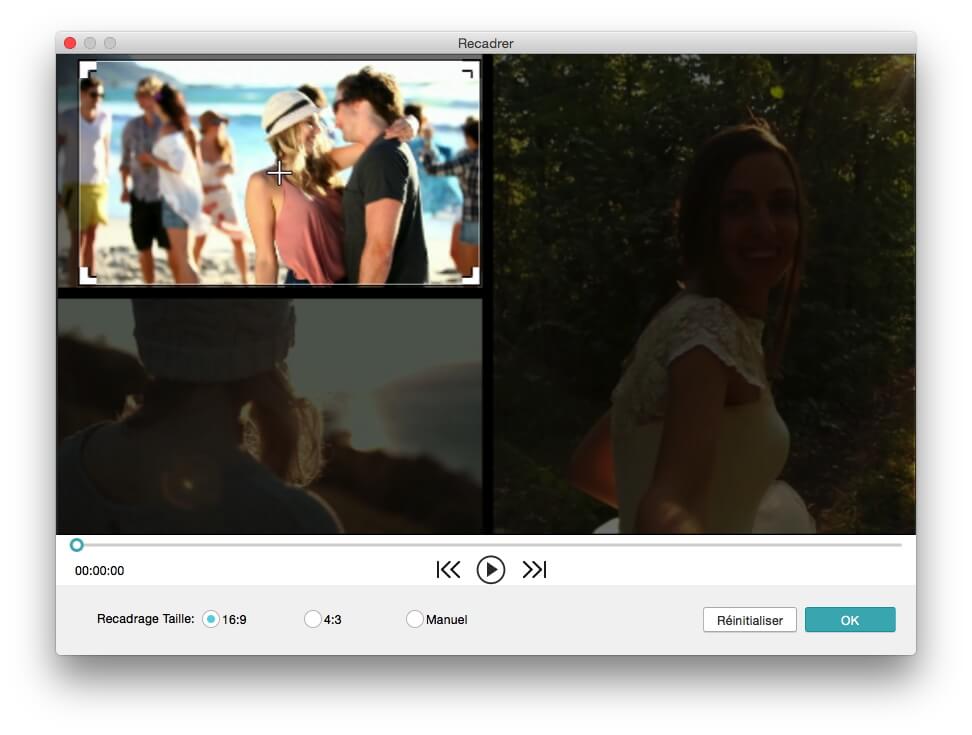Click the playback scrubber handle
The image size is (972, 735).
(x=76, y=545)
